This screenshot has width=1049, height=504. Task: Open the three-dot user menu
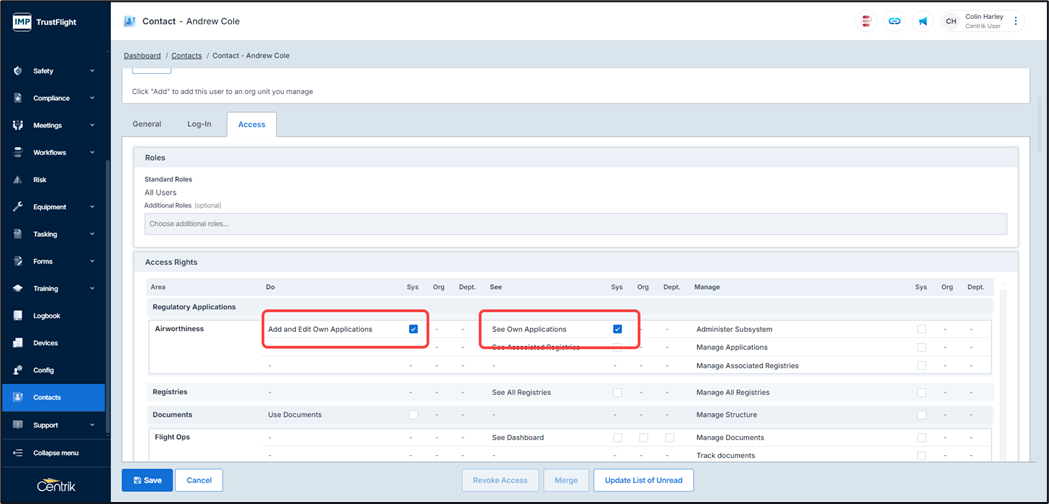click(x=1016, y=21)
